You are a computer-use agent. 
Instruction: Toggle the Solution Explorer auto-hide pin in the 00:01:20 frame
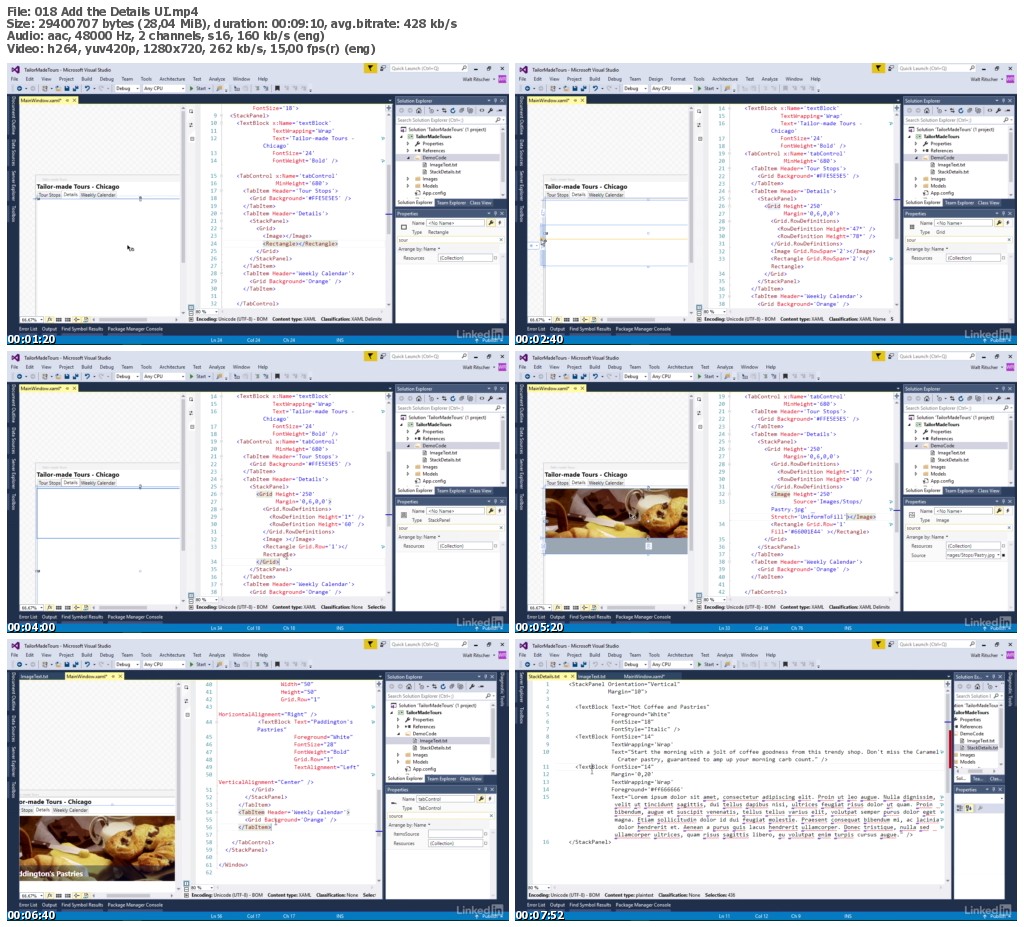coord(495,101)
